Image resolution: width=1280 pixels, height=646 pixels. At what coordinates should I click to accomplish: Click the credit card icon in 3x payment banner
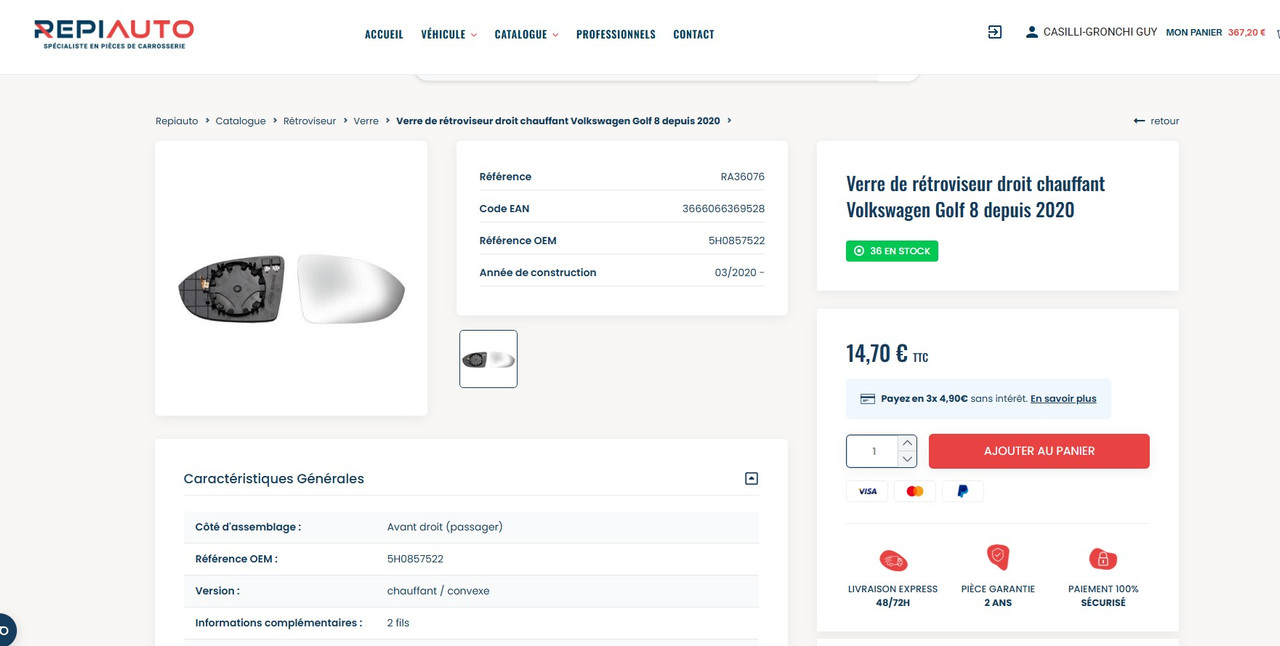[x=868, y=399]
